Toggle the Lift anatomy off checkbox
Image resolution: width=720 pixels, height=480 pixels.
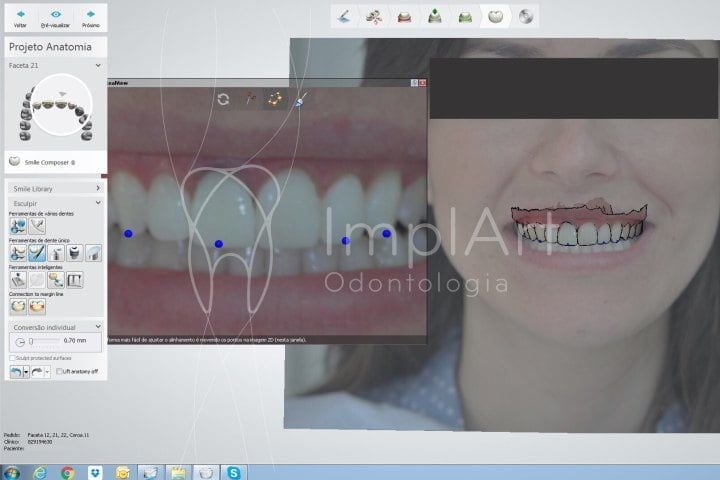(57, 371)
